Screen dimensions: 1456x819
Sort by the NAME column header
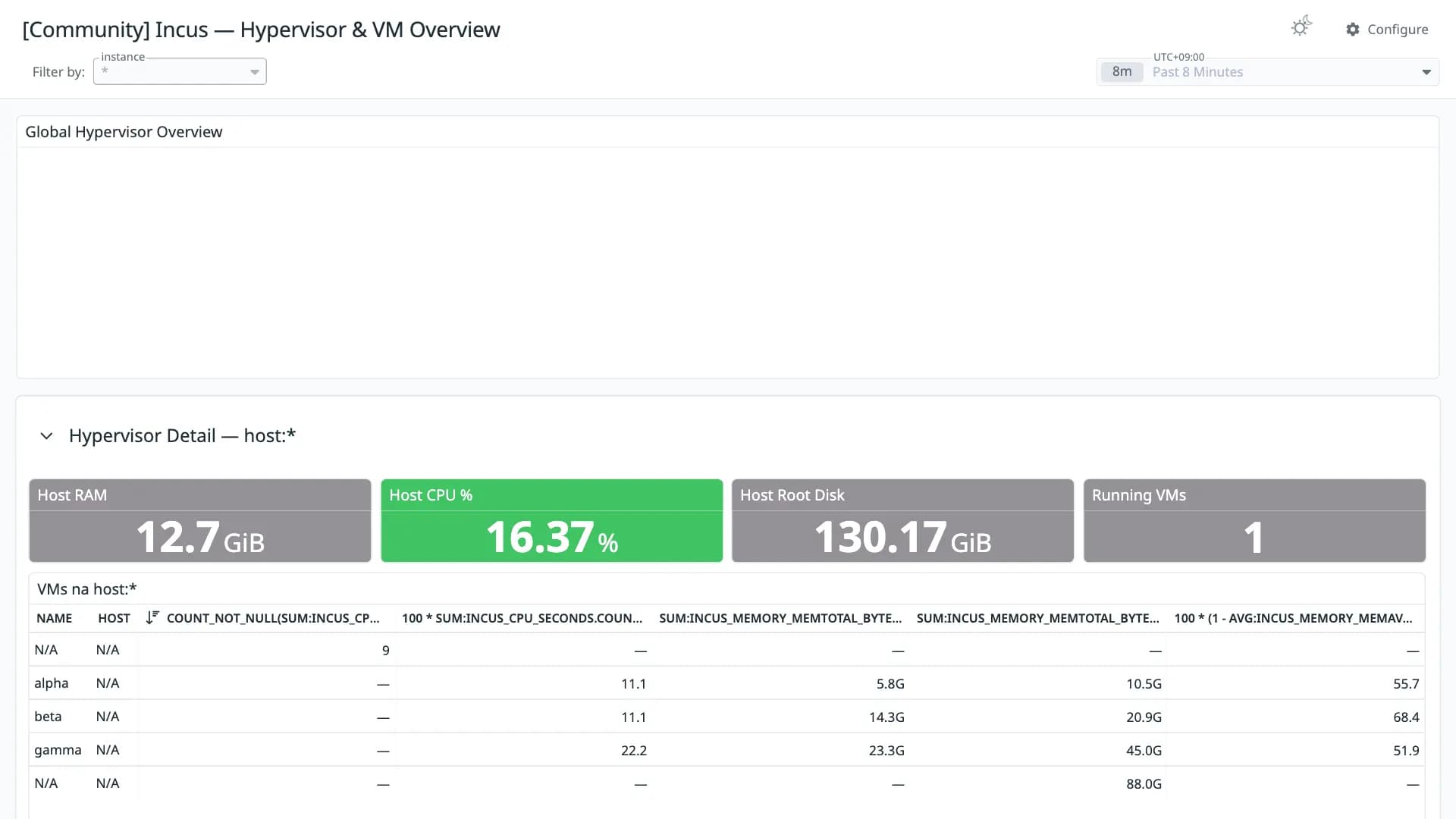55,618
